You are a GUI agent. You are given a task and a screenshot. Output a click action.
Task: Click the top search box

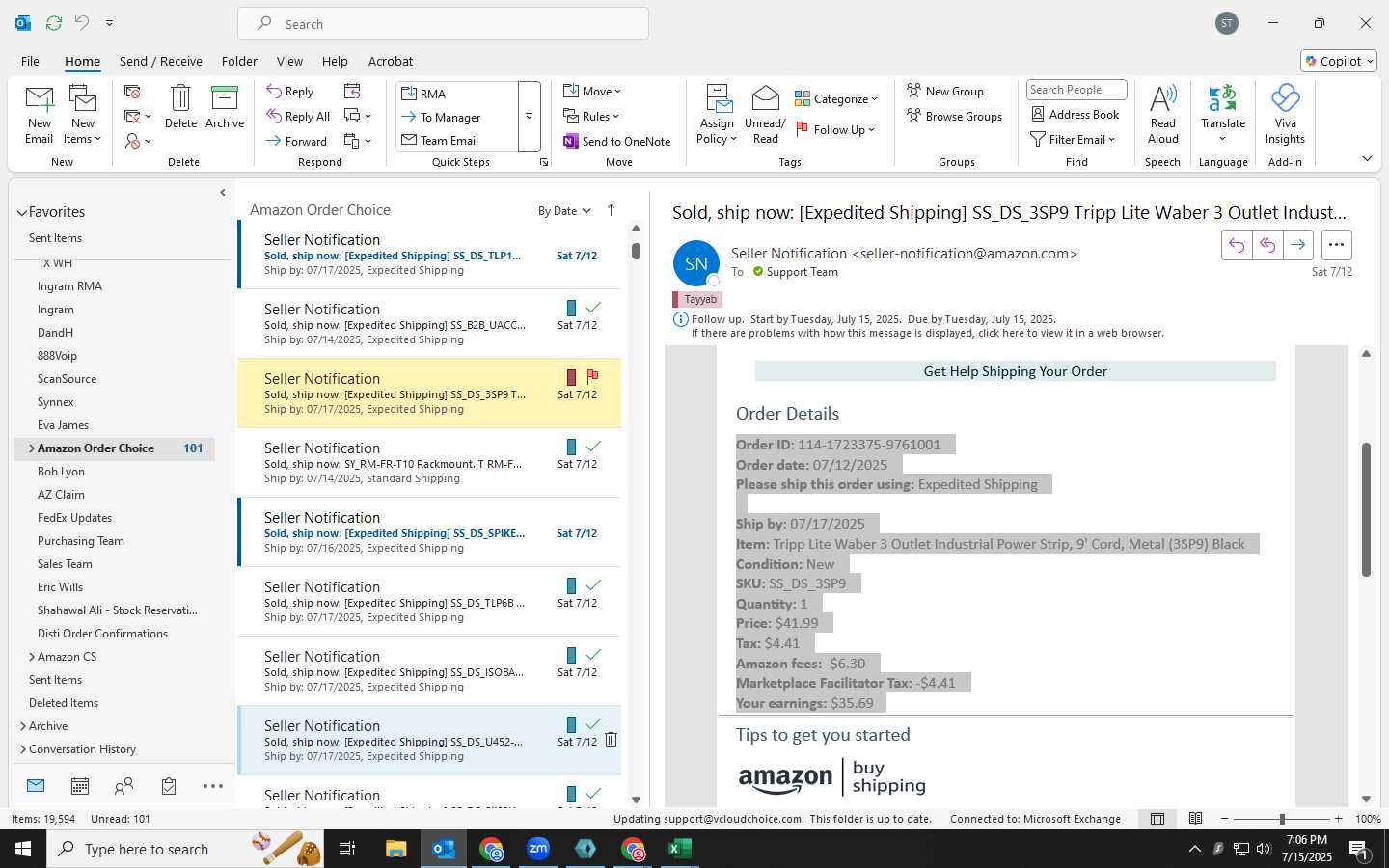coord(443,24)
